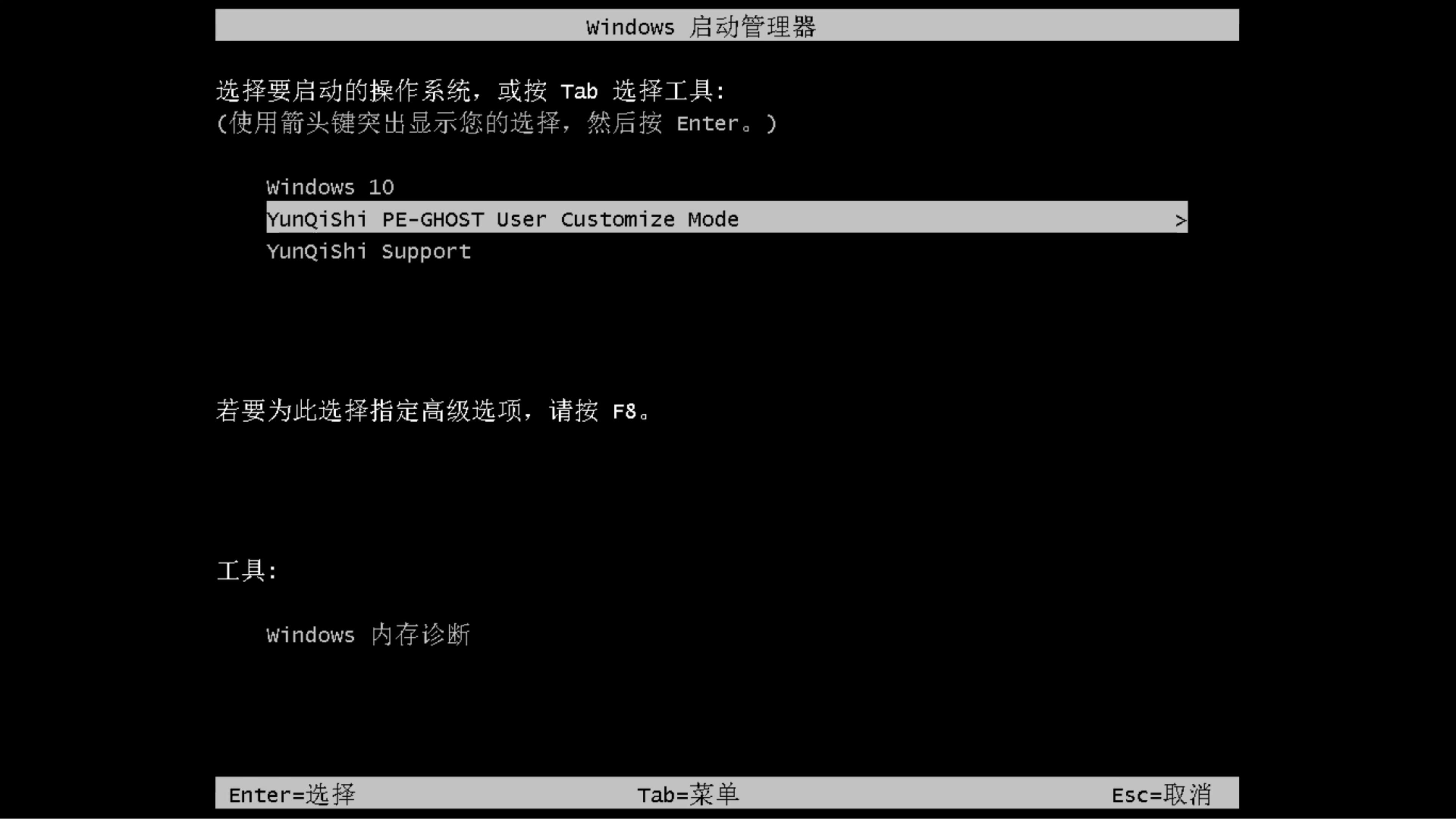Select YunQiShi Support option
Viewport: 1456px width, 819px height.
pos(369,251)
